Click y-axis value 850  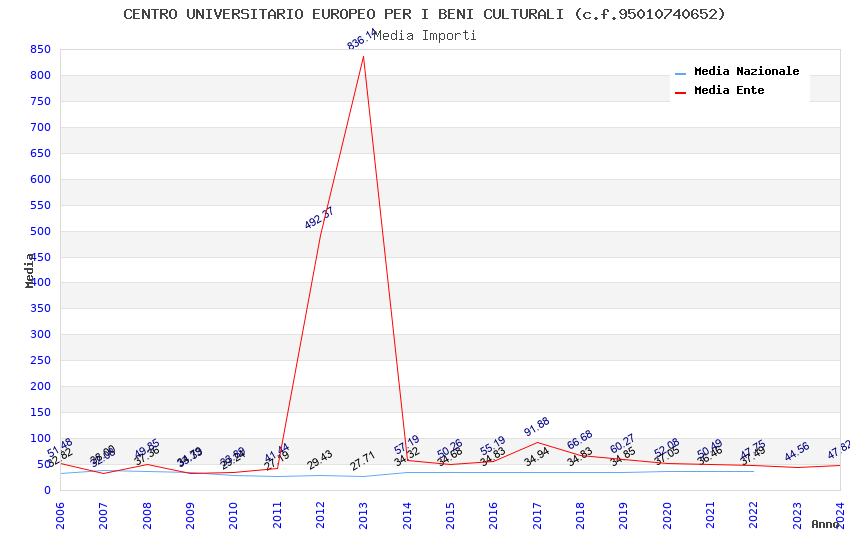pyautogui.click(x=41, y=49)
